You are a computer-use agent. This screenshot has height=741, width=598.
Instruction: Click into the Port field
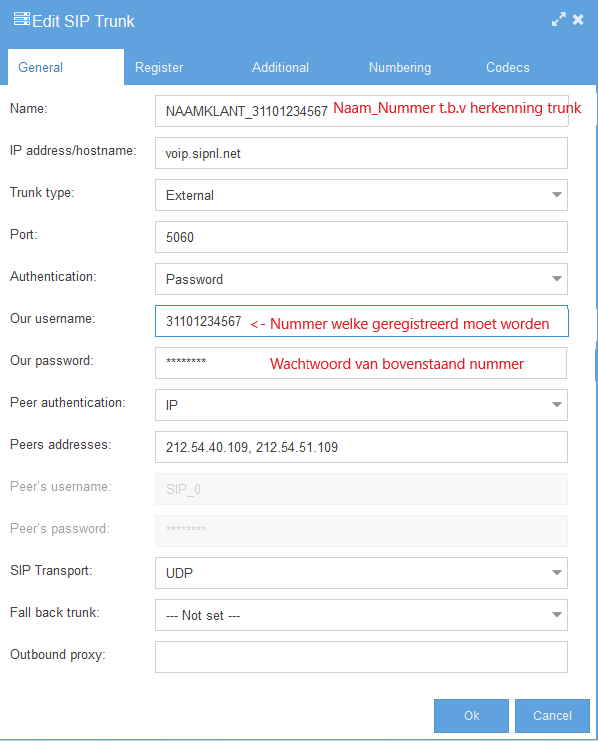click(361, 237)
